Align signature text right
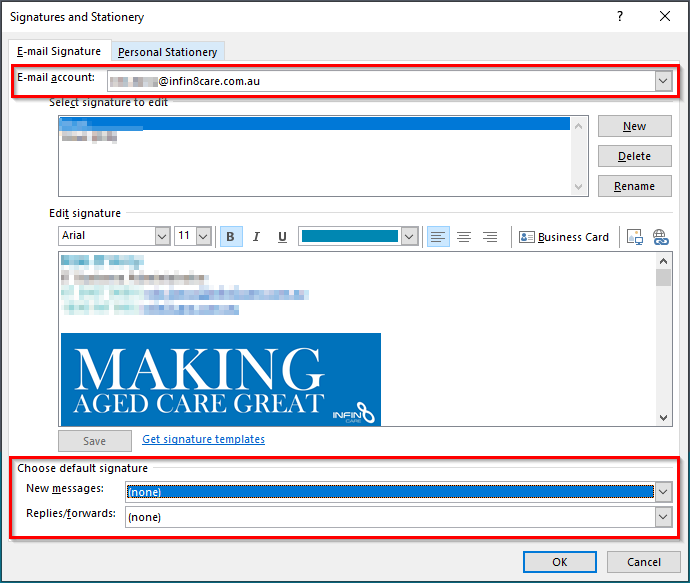Screen dimensions: 690x583 pyautogui.click(x=490, y=237)
